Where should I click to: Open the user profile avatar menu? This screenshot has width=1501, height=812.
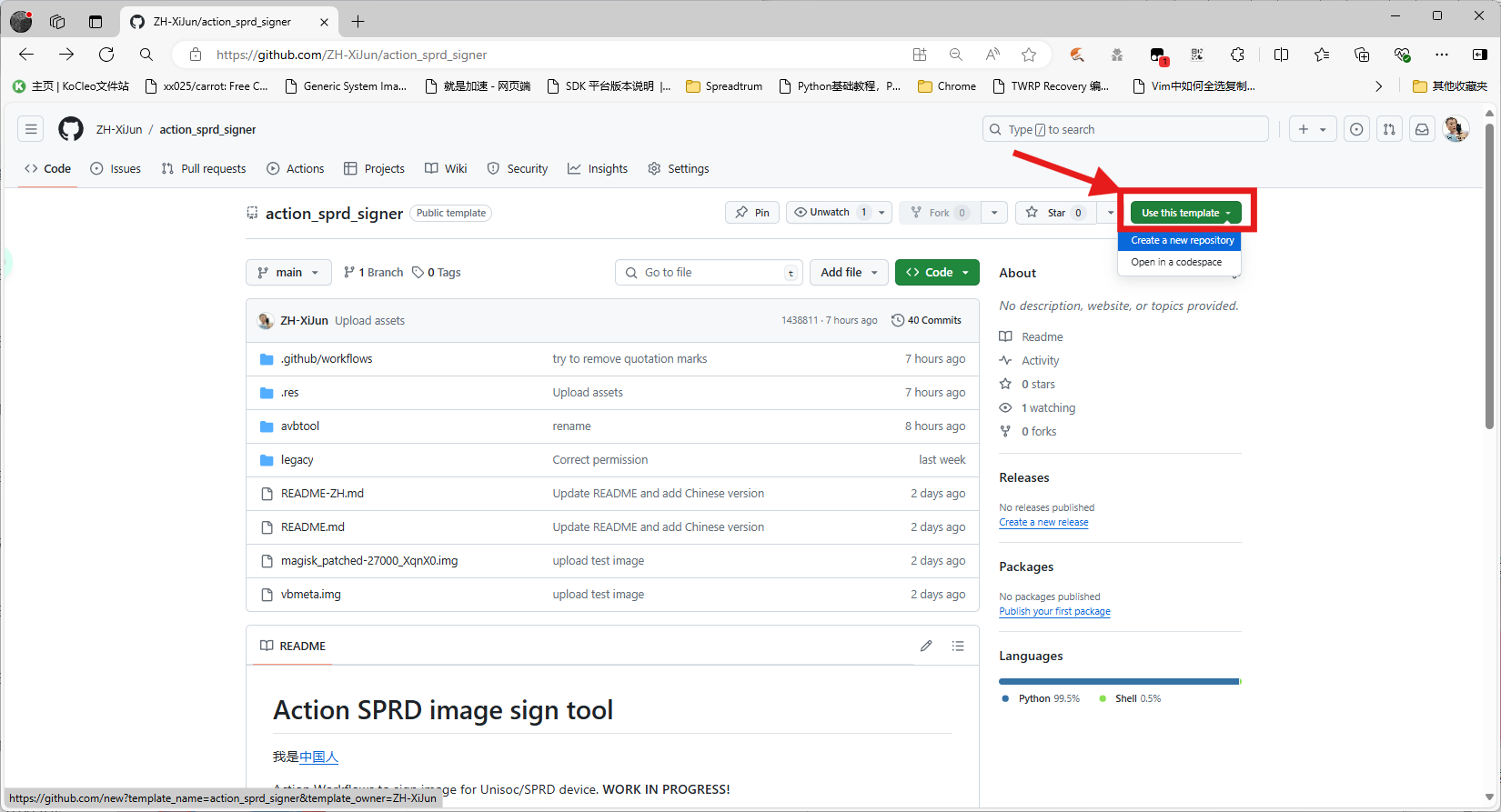(x=1456, y=129)
